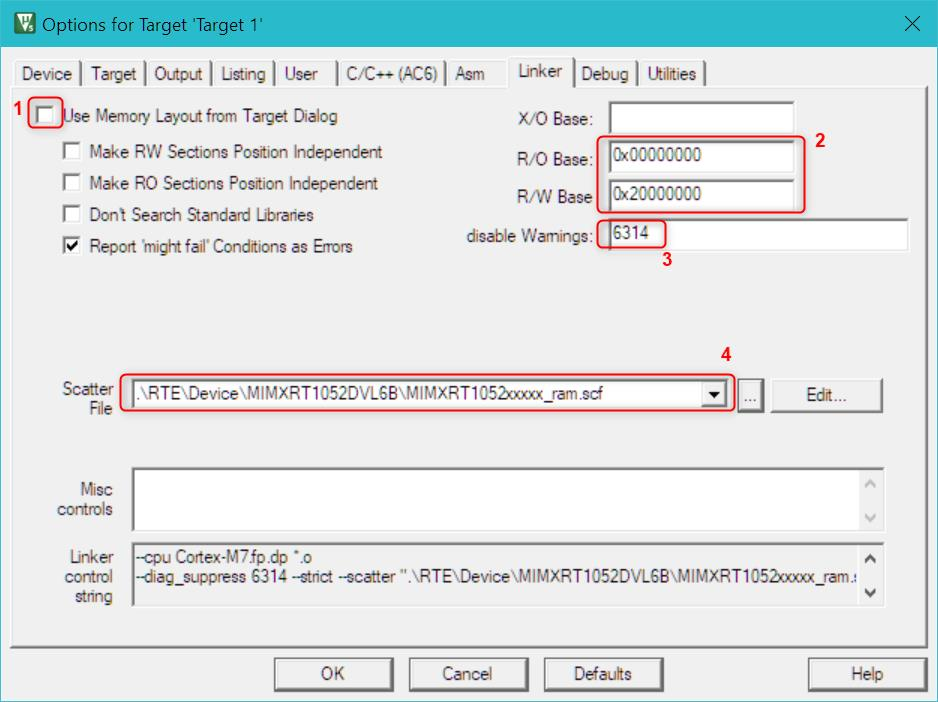
Task: Open the Utilities tab
Action: (x=672, y=74)
